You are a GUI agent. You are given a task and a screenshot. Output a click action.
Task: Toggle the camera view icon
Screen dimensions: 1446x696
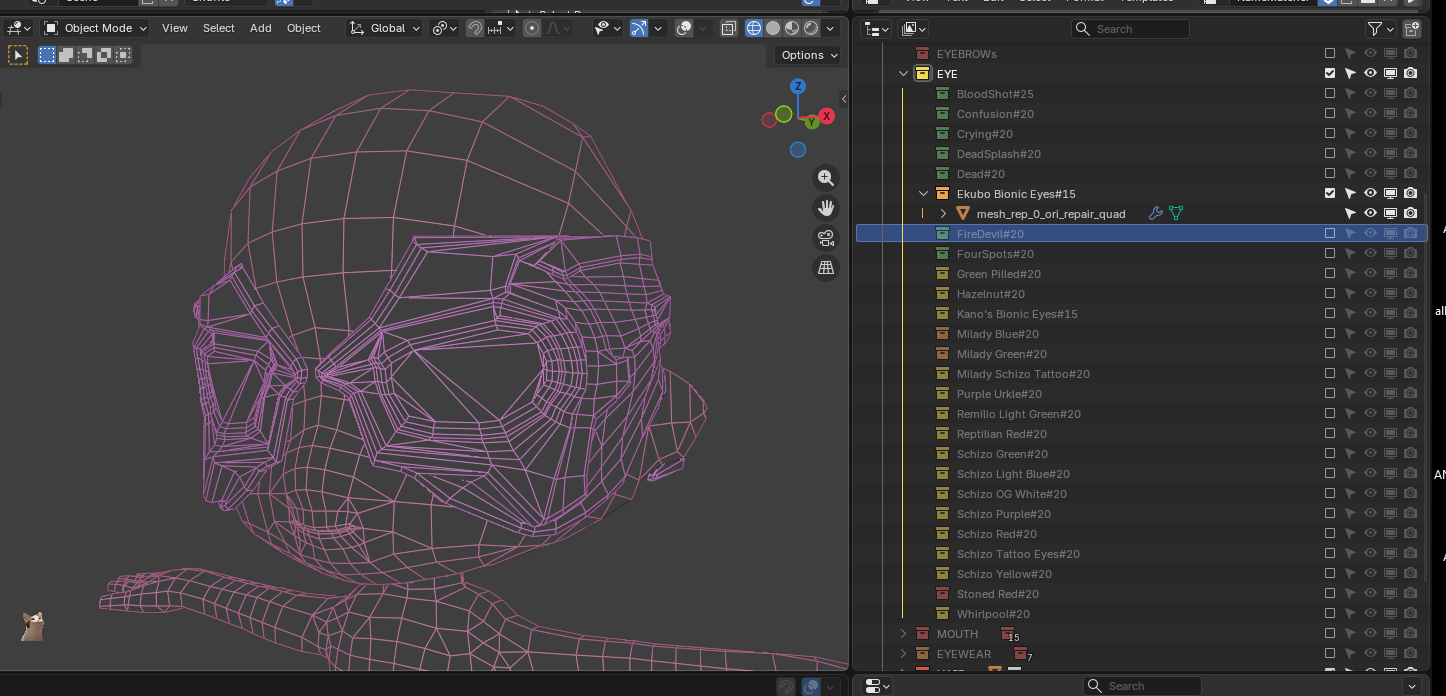(826, 238)
